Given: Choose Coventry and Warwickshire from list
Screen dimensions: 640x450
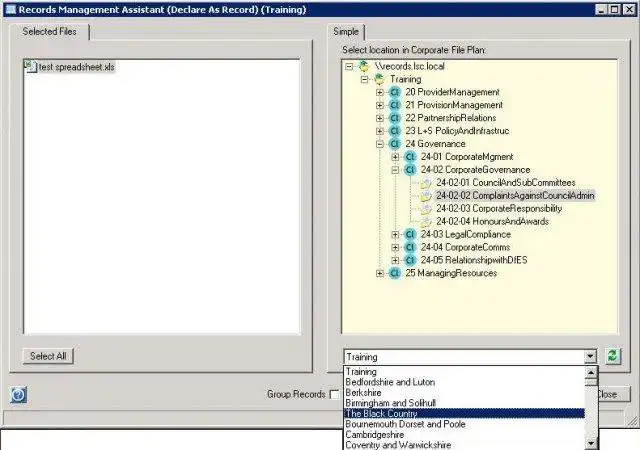Looking at the screenshot, I should point(464,445).
